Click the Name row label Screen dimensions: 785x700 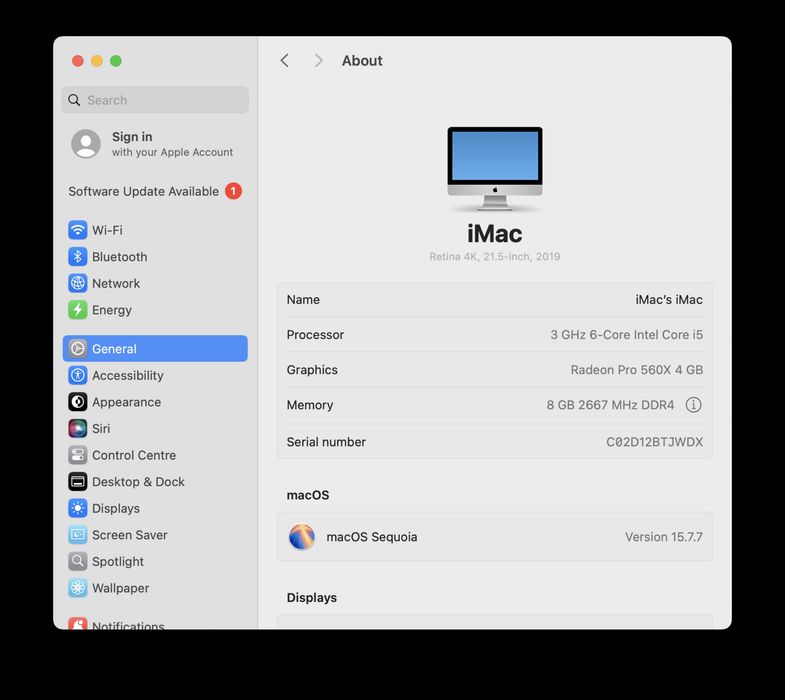303,299
